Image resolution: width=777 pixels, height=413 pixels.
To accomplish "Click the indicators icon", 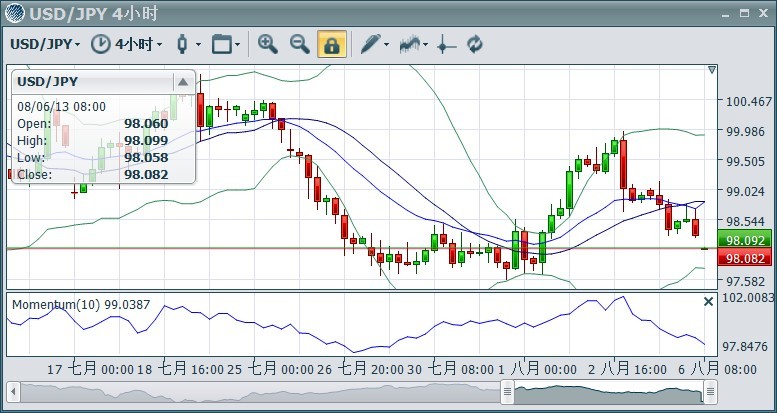I will (410, 44).
